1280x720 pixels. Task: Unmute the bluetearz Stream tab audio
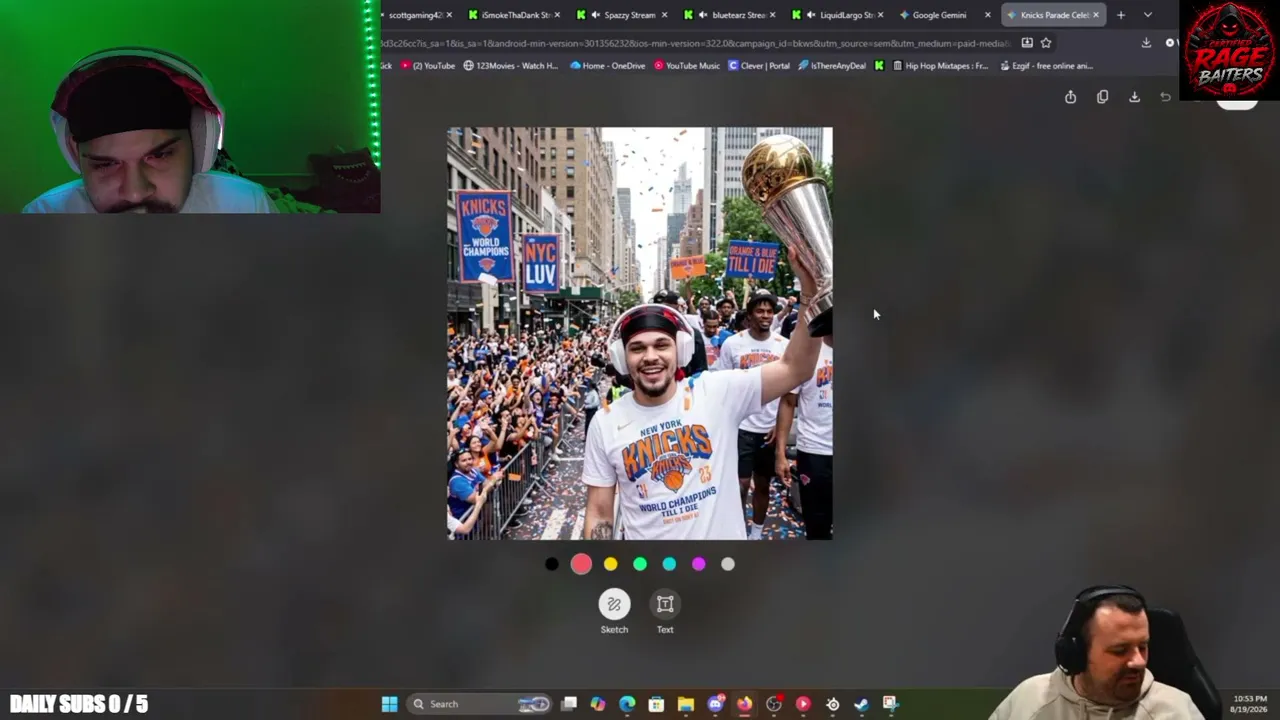[704, 15]
